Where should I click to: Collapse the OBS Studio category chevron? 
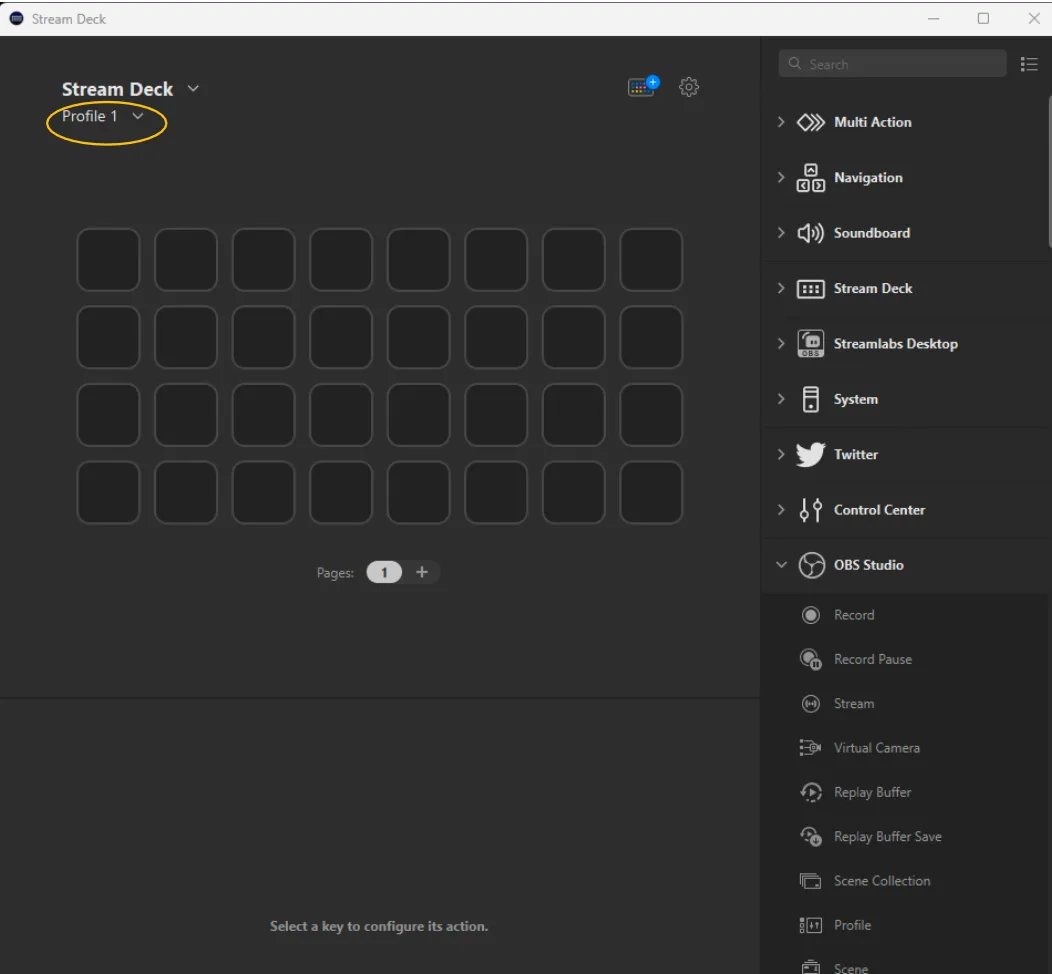(781, 565)
